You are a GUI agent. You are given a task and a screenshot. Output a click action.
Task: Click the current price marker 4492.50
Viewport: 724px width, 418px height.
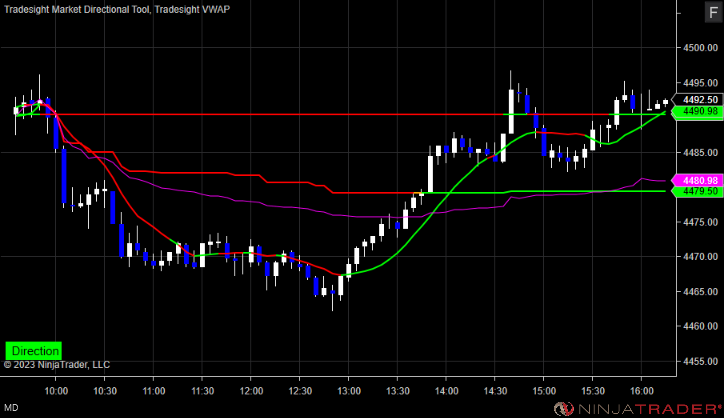pyautogui.click(x=698, y=100)
